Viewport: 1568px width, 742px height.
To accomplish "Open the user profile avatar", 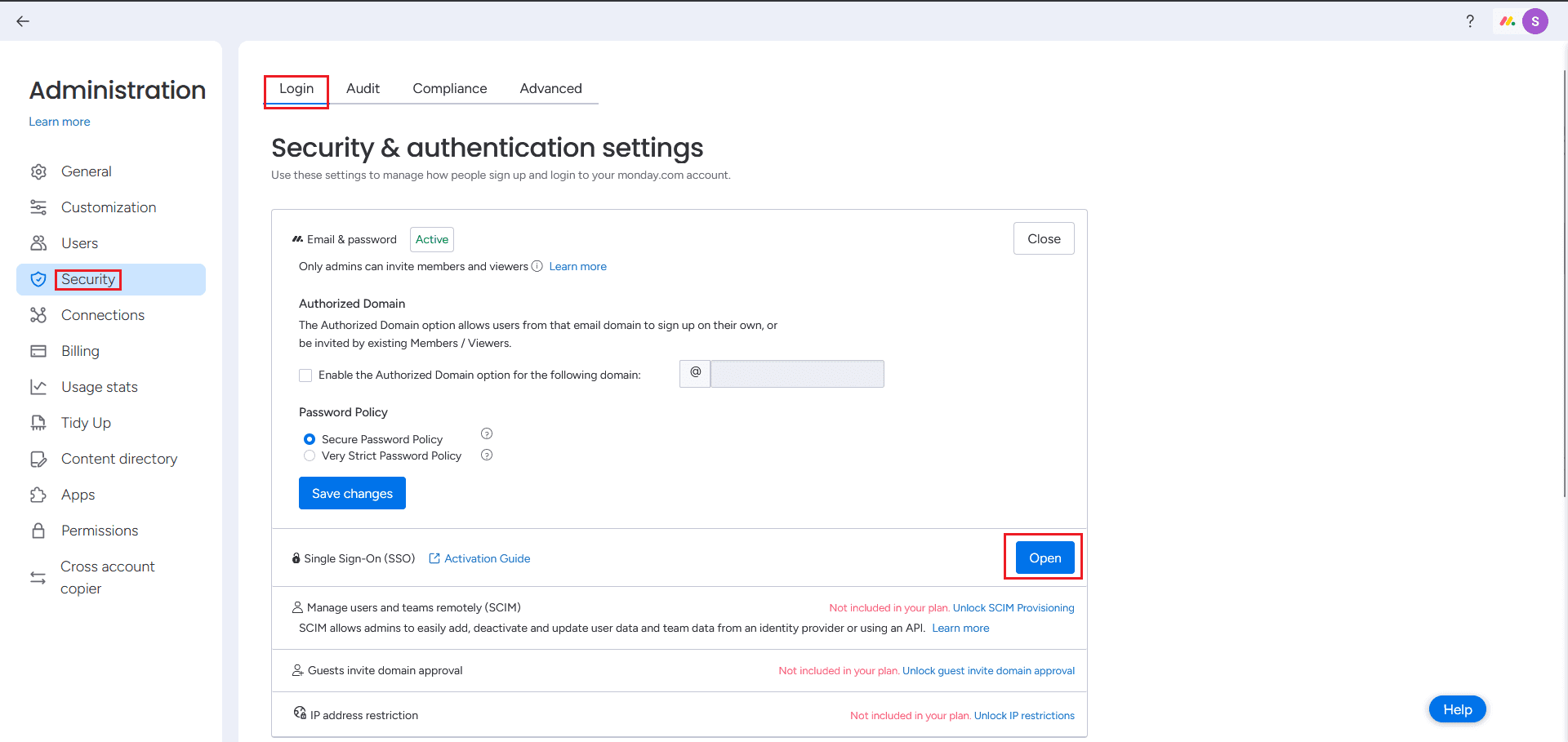I will click(x=1535, y=21).
